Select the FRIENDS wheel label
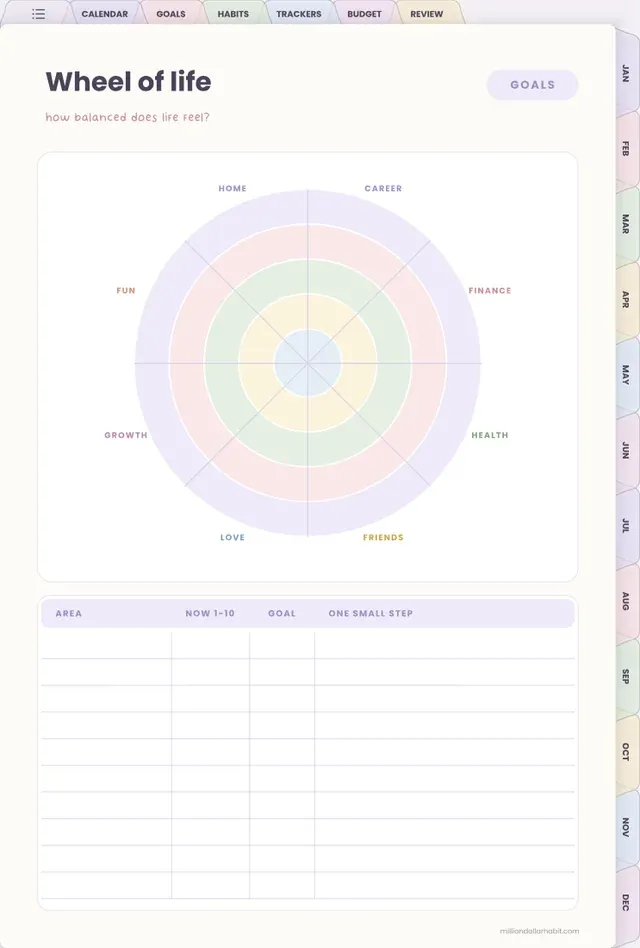This screenshot has height=948, width=640. (x=383, y=537)
